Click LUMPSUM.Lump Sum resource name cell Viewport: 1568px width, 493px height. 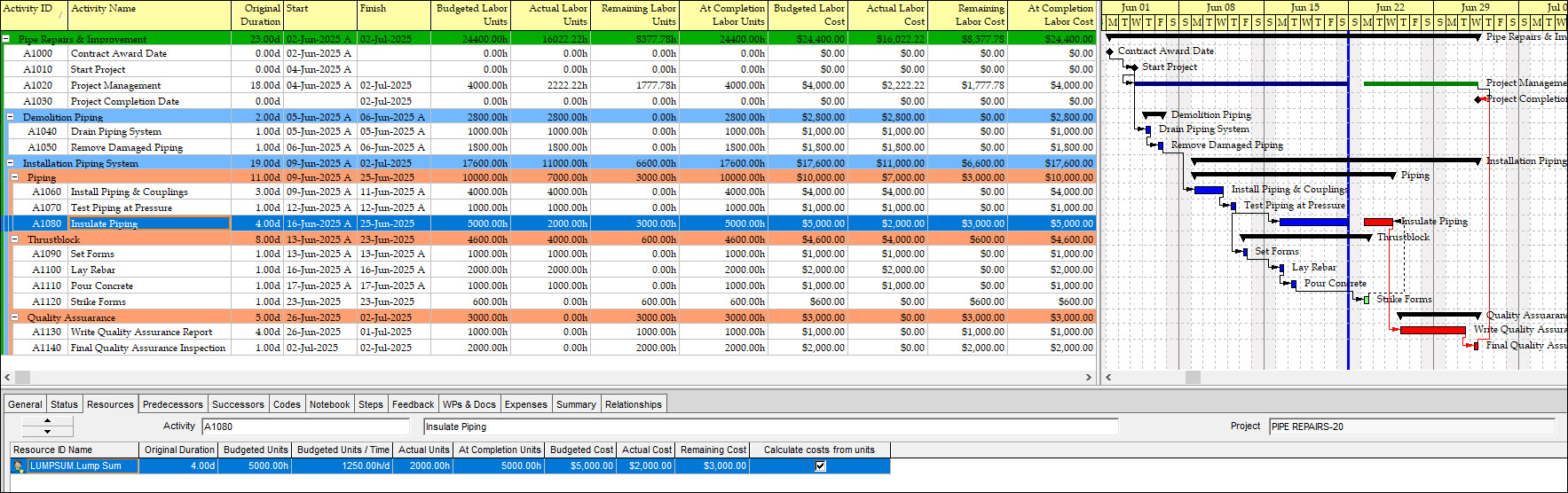(83, 466)
